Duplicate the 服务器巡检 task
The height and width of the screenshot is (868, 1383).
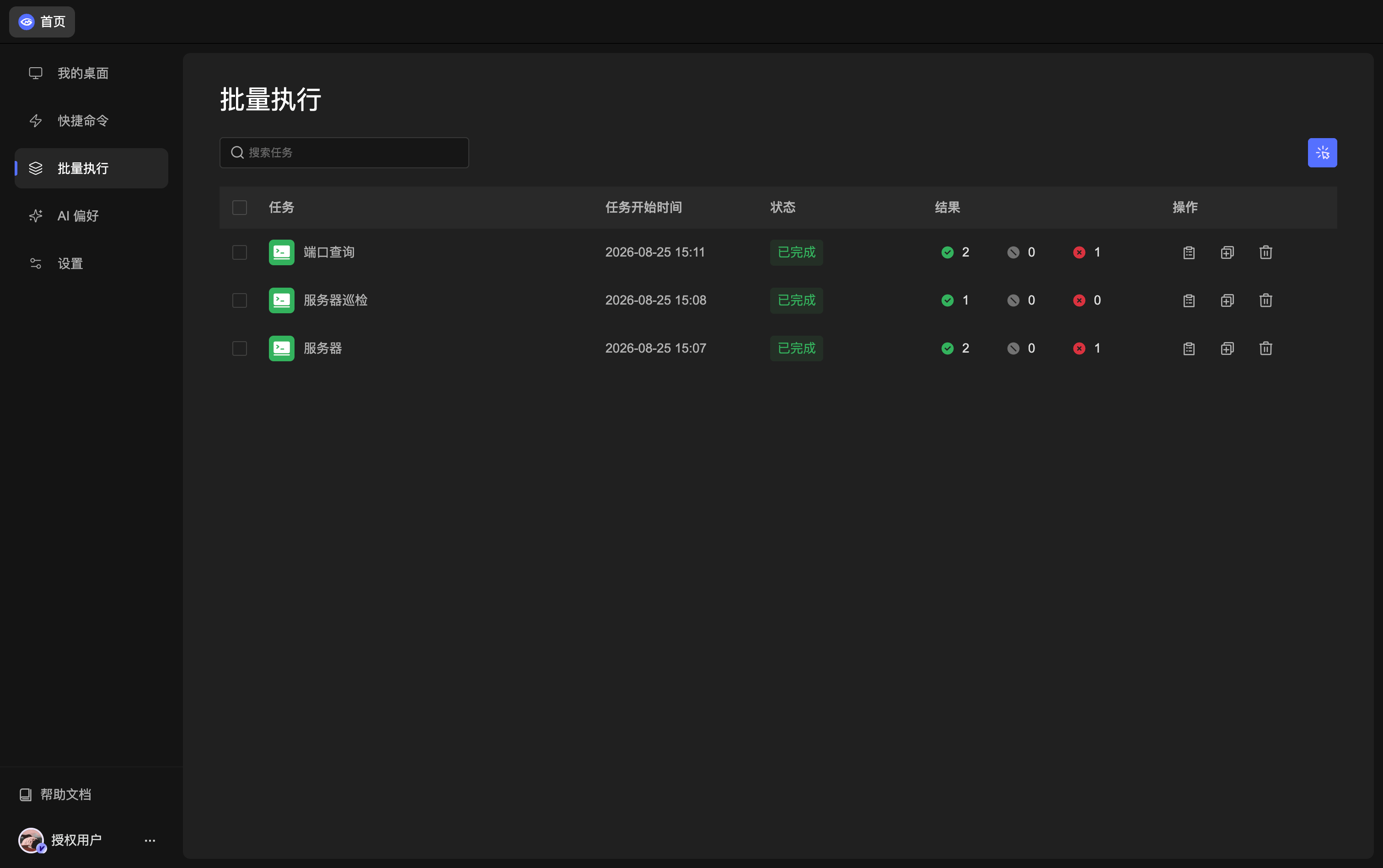pyautogui.click(x=1228, y=300)
